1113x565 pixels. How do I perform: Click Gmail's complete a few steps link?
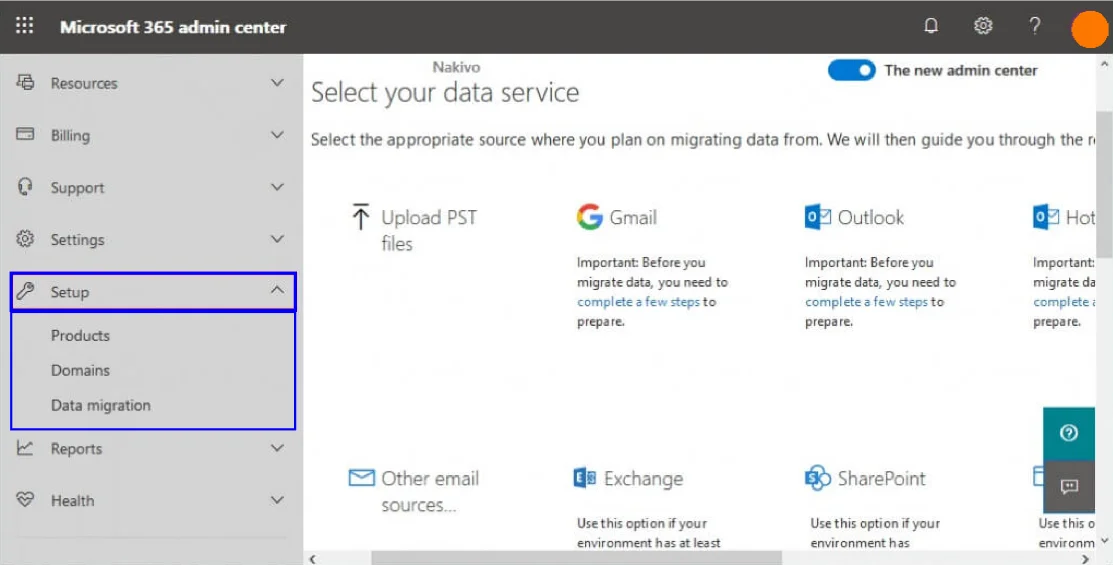pos(638,302)
